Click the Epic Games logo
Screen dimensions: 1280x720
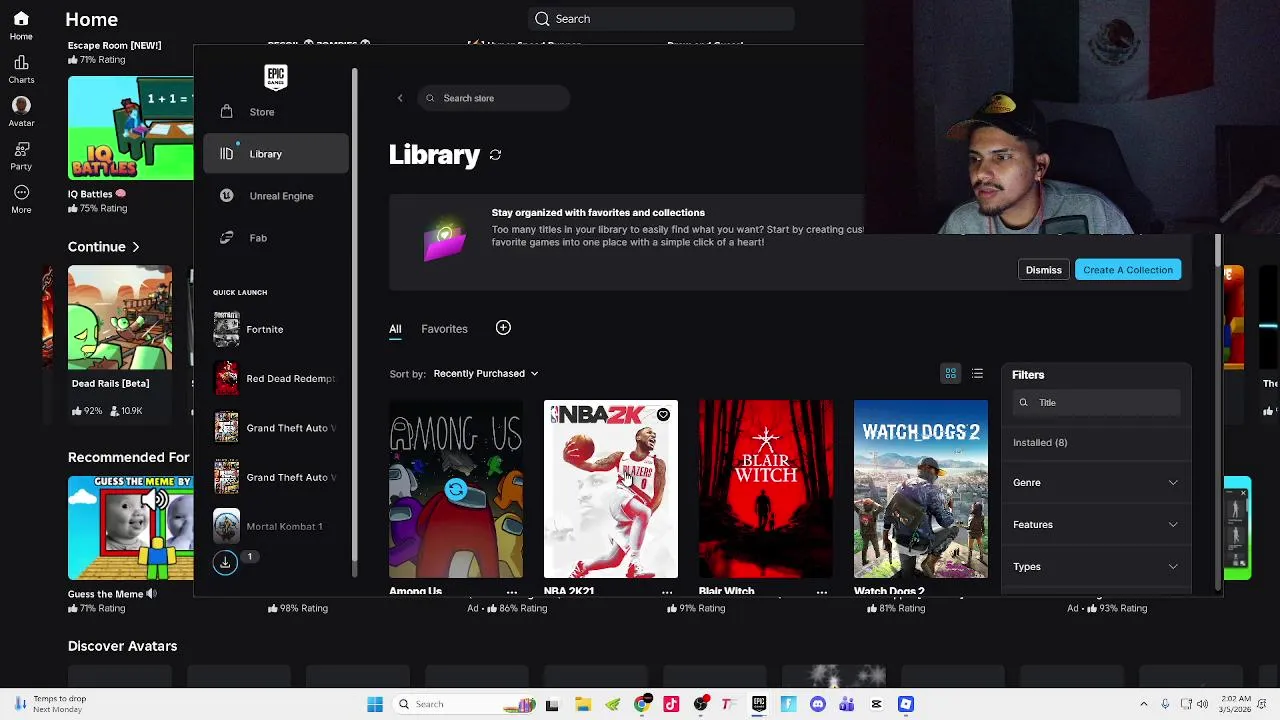pos(276,77)
